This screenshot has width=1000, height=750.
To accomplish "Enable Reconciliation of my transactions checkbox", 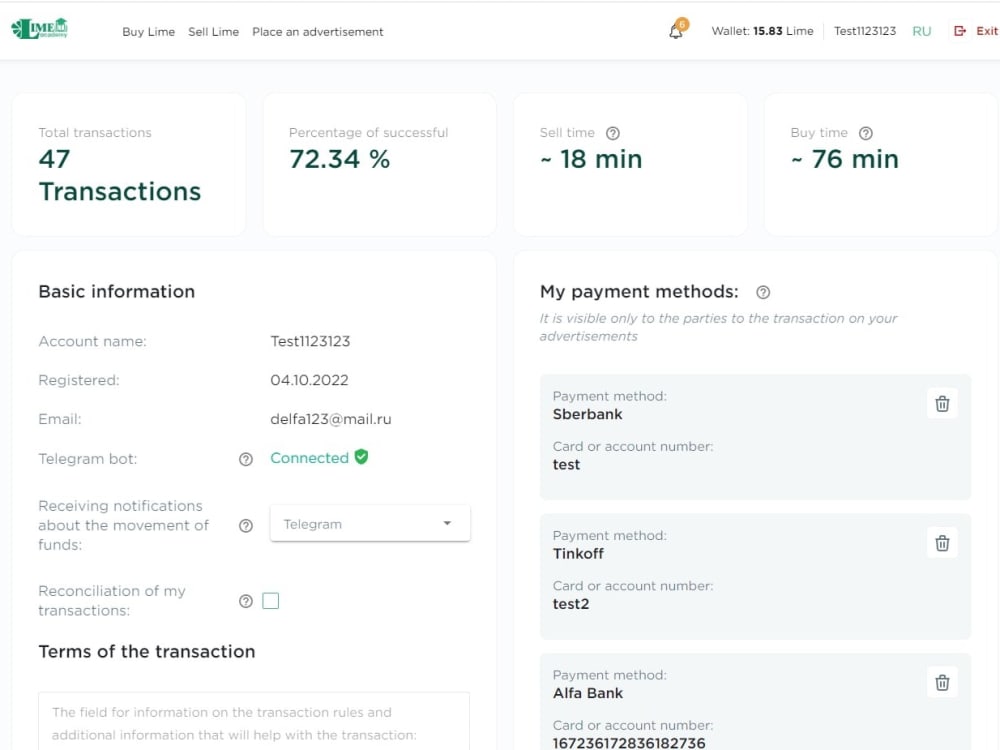I will point(270,601).
